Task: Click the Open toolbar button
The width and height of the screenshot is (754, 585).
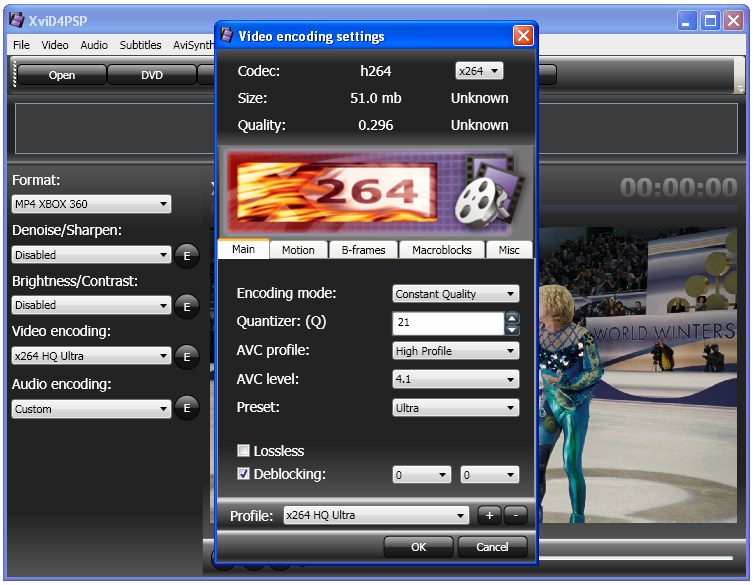Action: coord(62,75)
